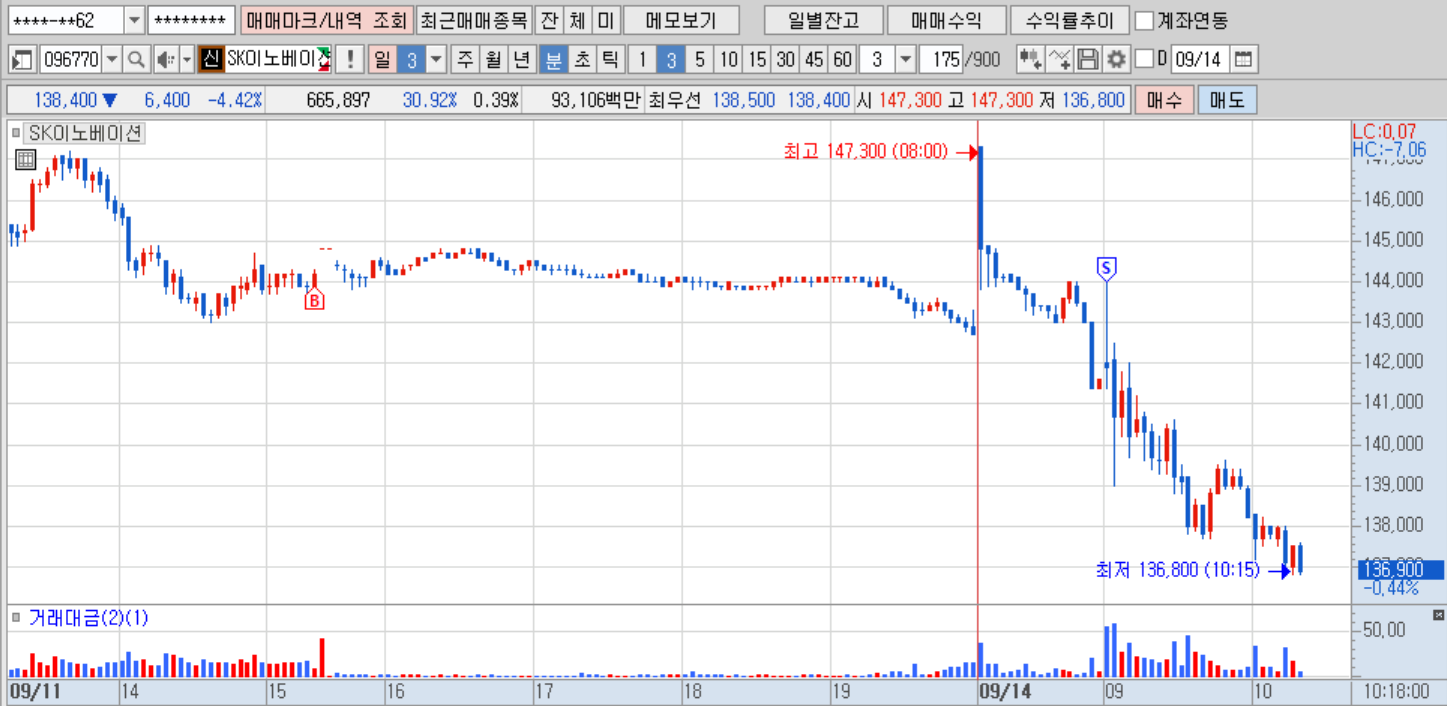Save chart settings with the floppy disk icon
The width and height of the screenshot is (1447, 706).
coord(1088,60)
